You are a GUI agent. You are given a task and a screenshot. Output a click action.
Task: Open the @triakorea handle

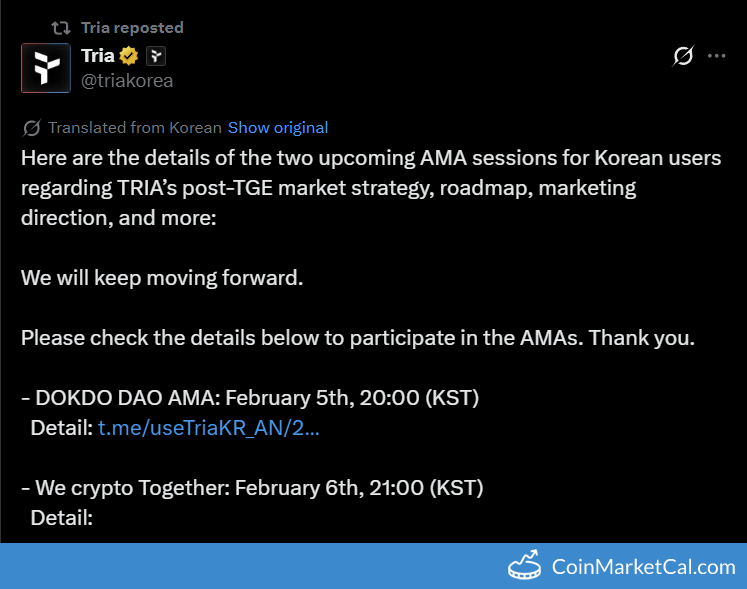tap(127, 81)
